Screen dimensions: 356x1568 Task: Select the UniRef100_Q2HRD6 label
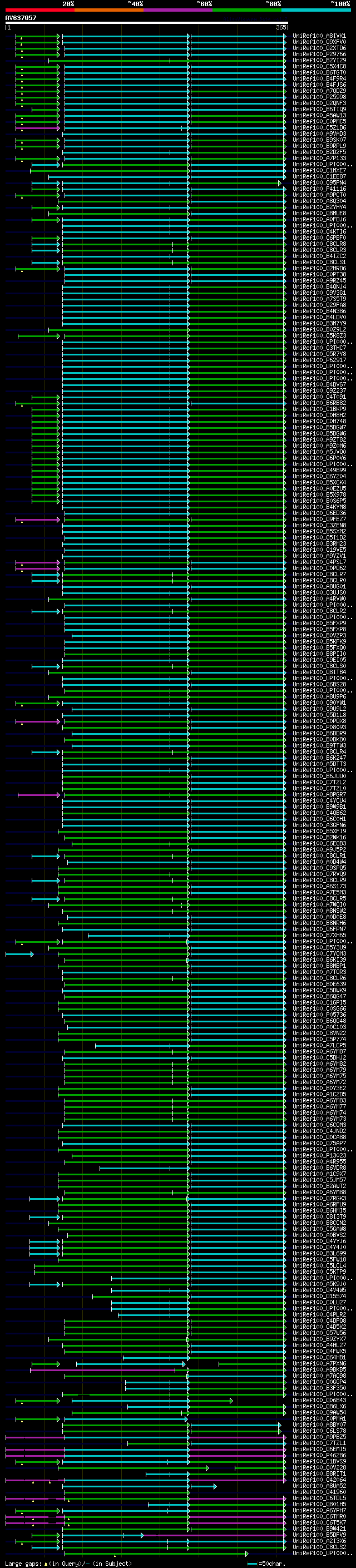319,269
